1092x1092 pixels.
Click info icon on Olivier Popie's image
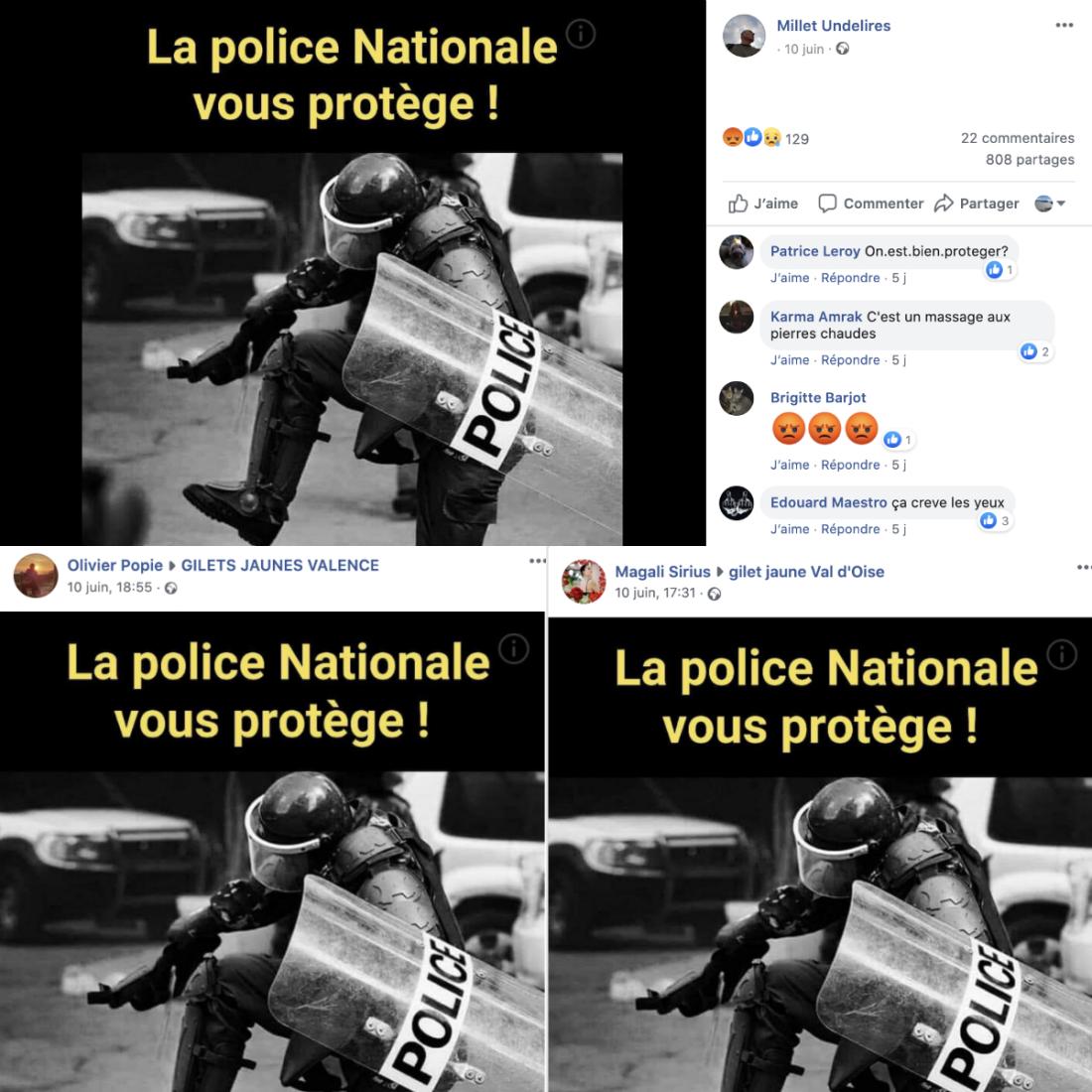(x=514, y=649)
